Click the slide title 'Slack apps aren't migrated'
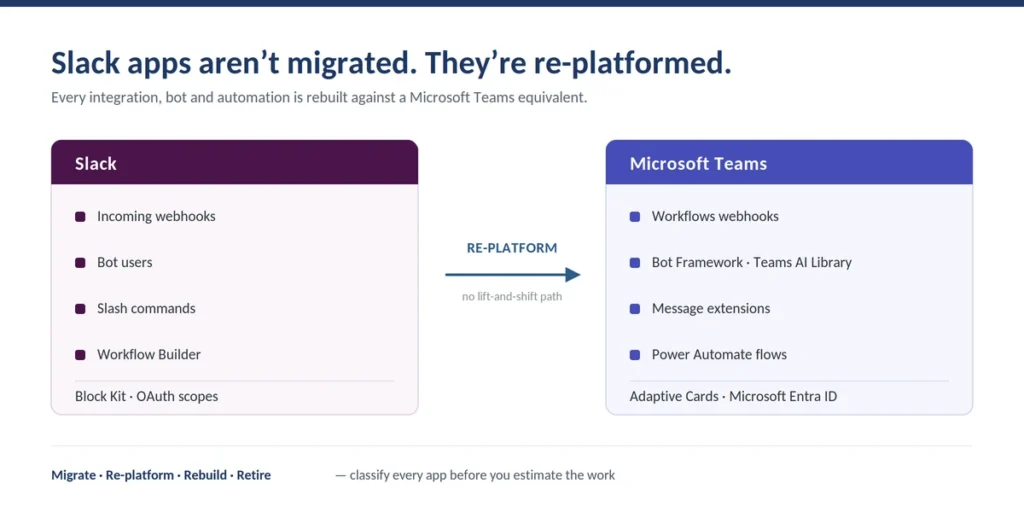This screenshot has height=512, width=1024. [391, 63]
